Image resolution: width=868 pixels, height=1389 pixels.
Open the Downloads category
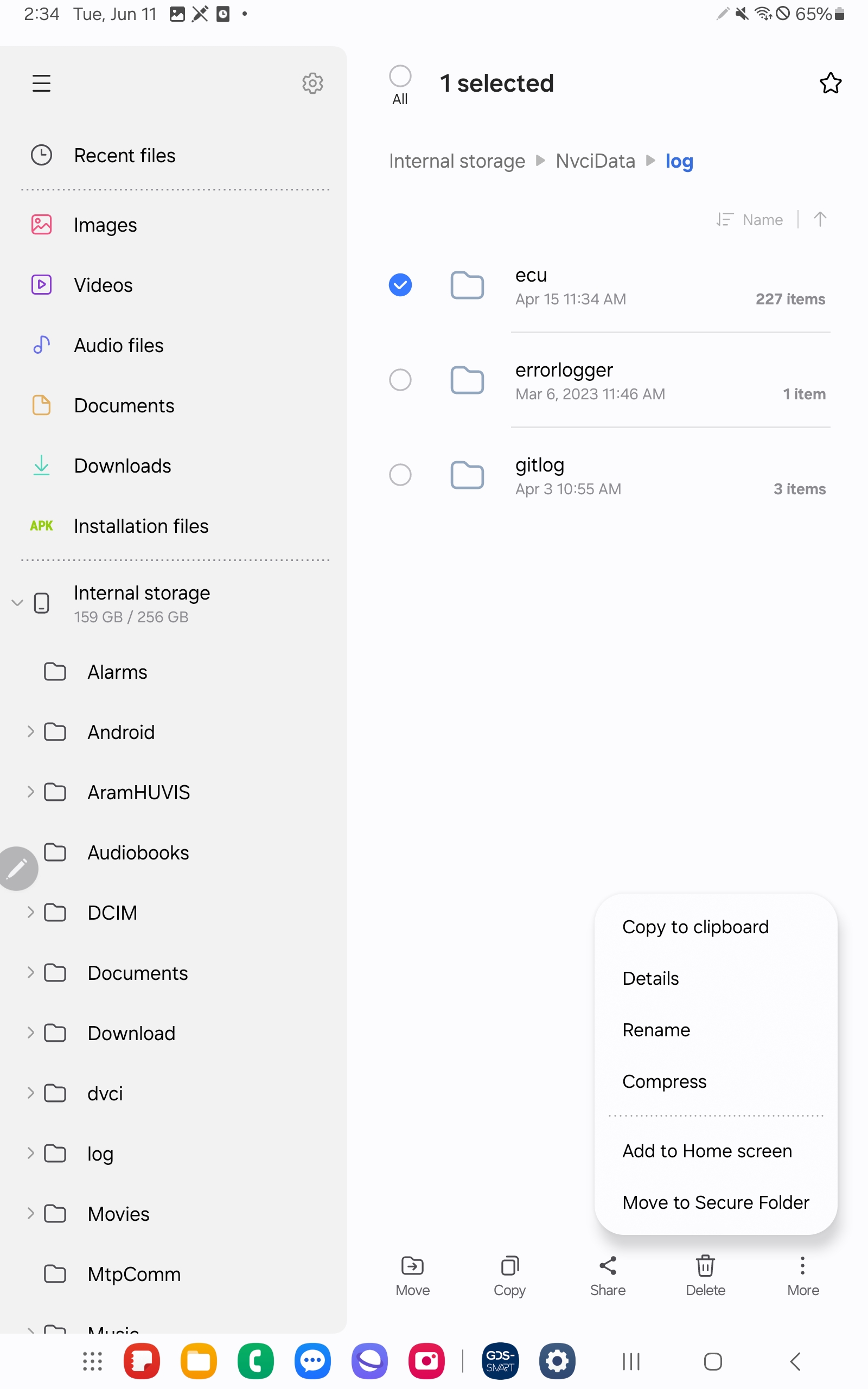[174, 466]
